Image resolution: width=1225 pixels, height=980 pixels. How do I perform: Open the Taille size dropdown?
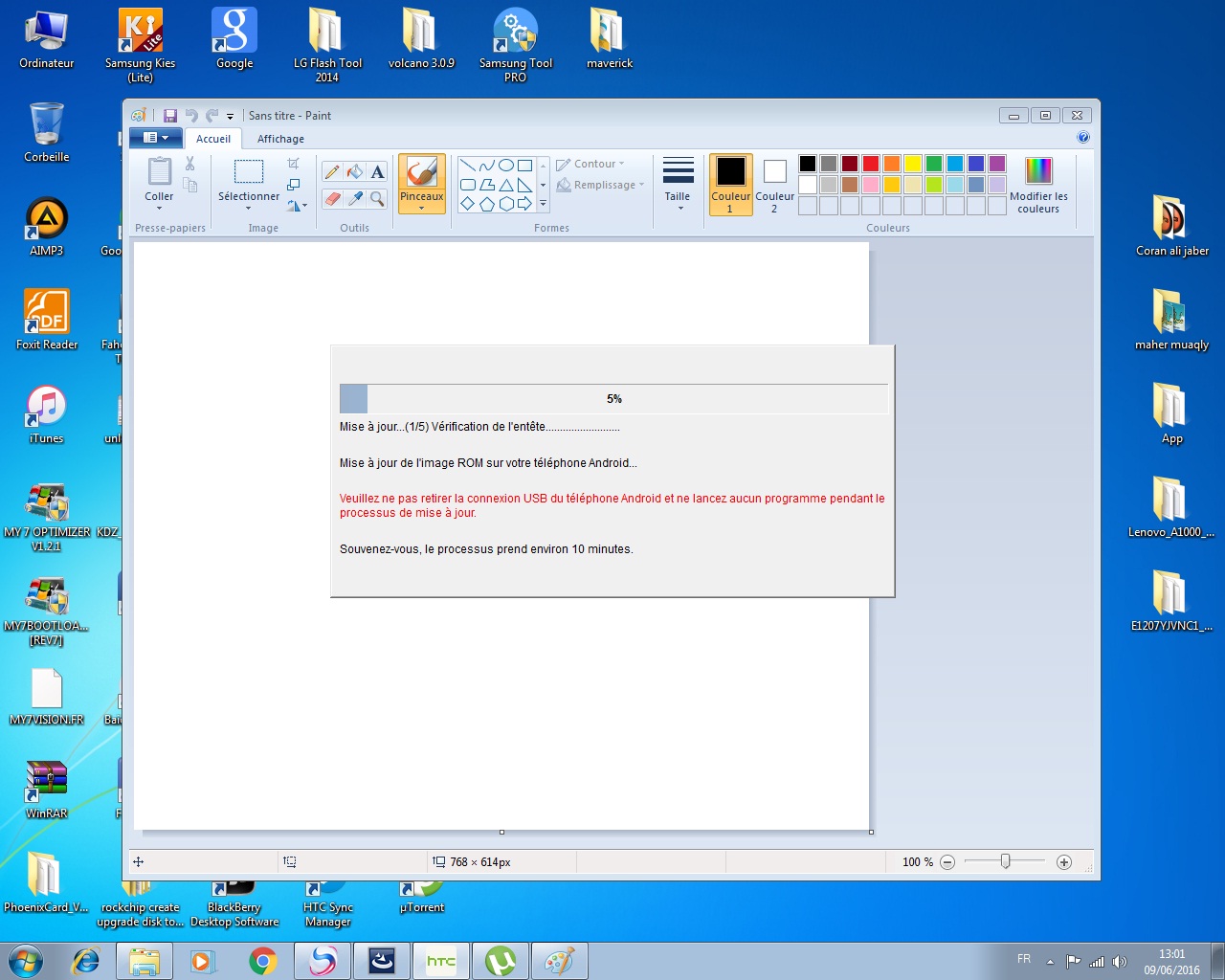[x=678, y=184]
